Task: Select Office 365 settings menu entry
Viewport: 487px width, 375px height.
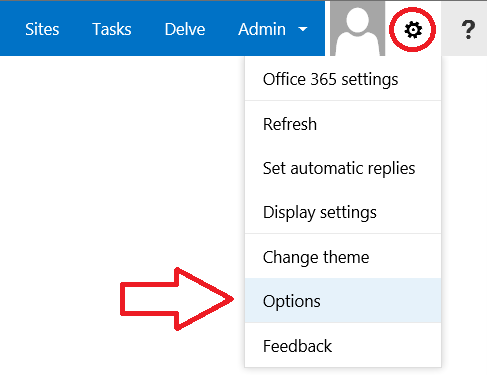Action: (x=343, y=79)
